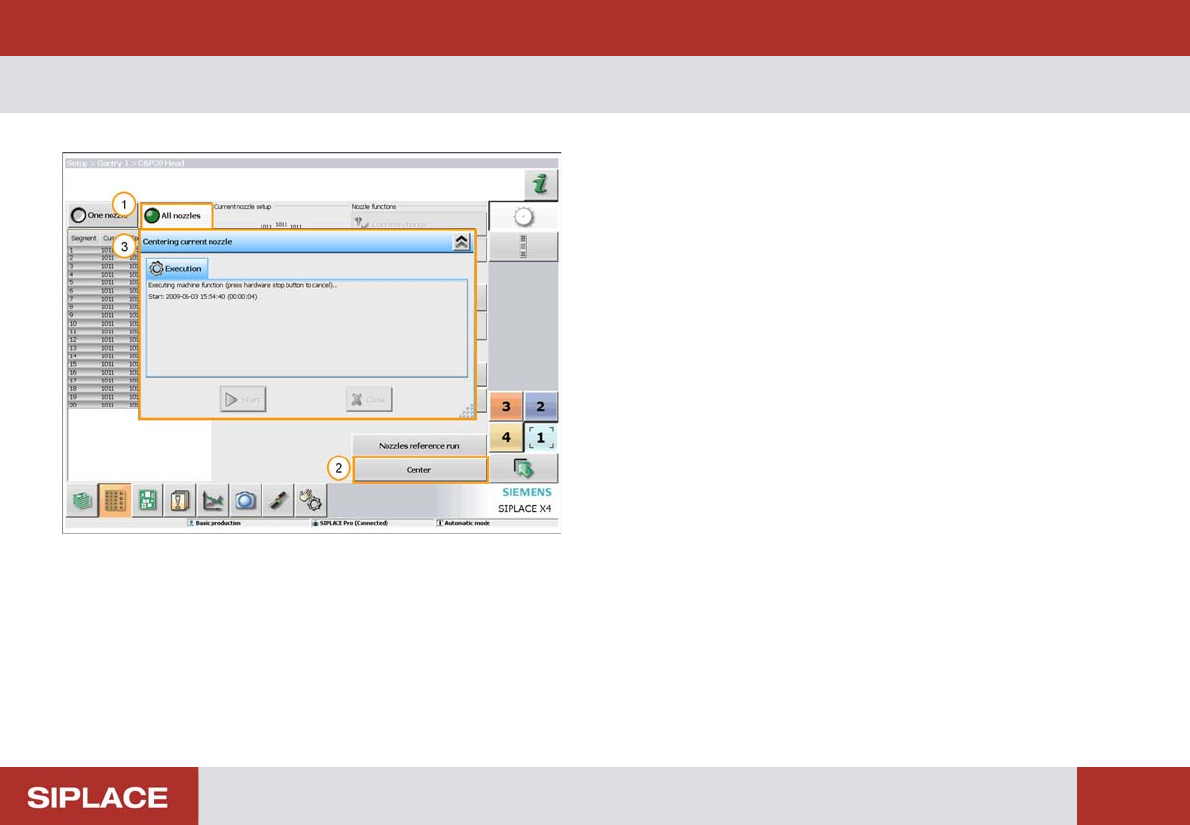The width and height of the screenshot is (1190, 825).
Task: Open the green circuit board icon
Action: point(147,501)
